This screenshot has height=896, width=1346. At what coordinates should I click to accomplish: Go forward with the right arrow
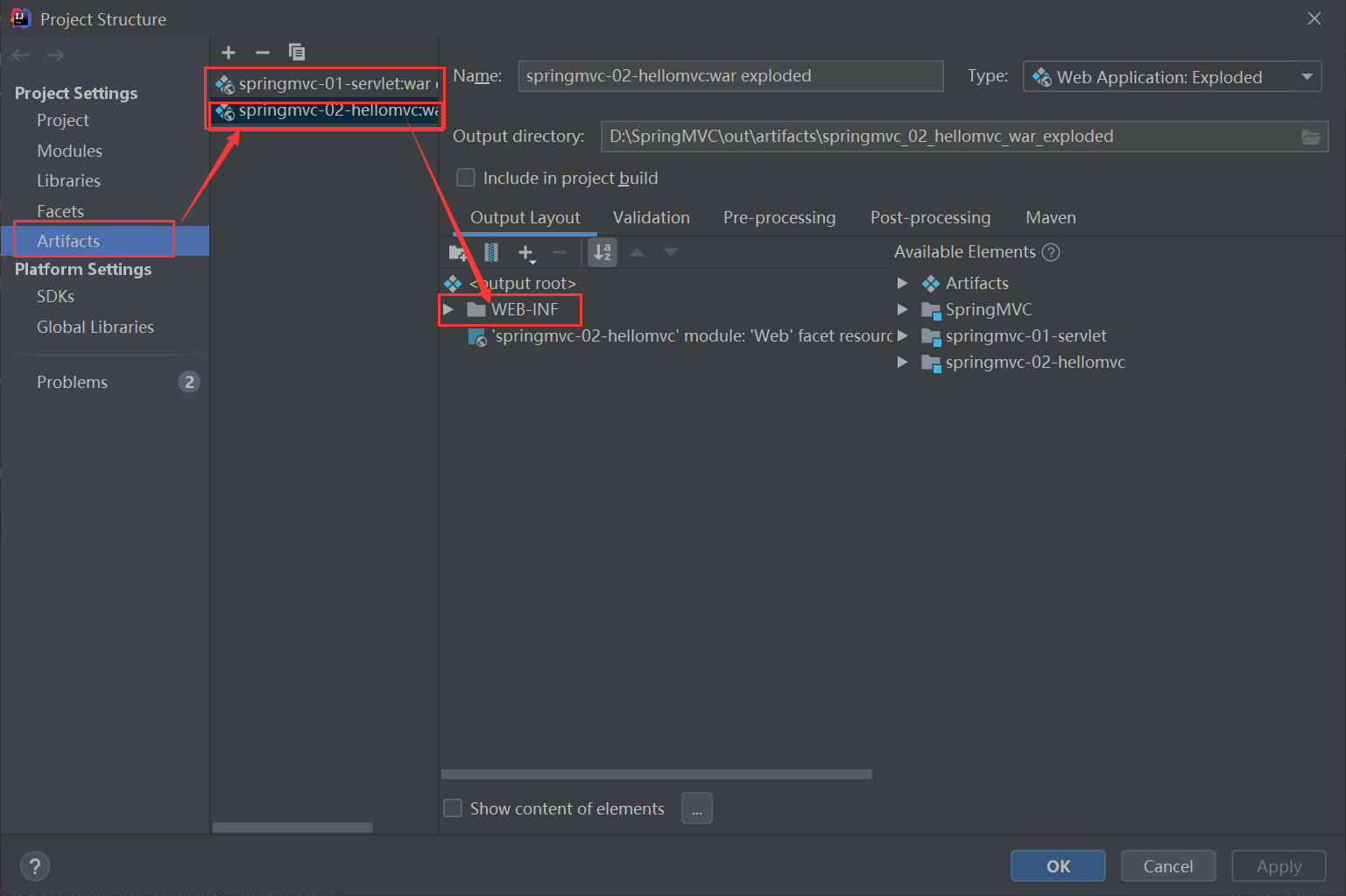point(55,55)
